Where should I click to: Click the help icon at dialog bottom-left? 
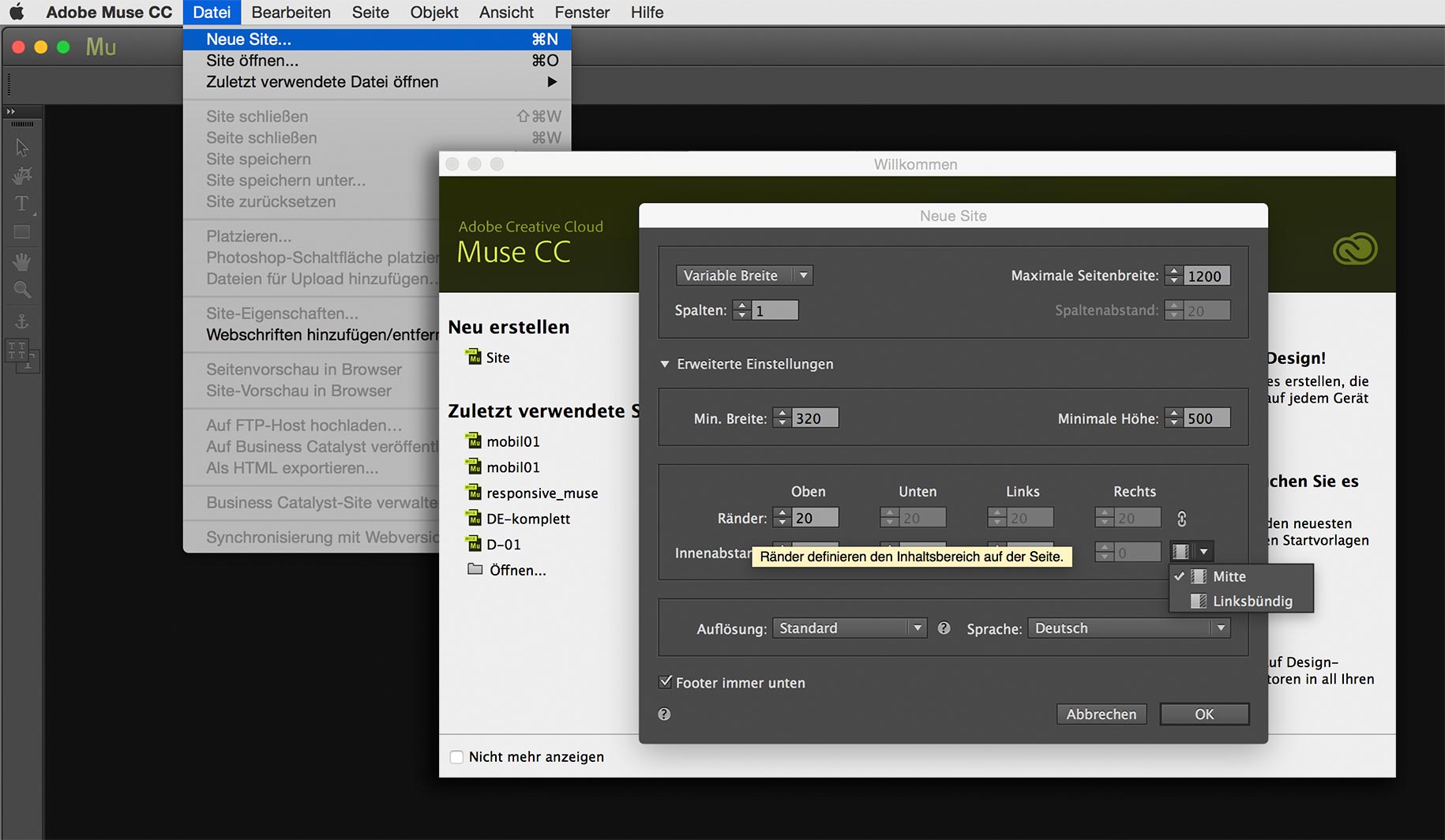[664, 714]
